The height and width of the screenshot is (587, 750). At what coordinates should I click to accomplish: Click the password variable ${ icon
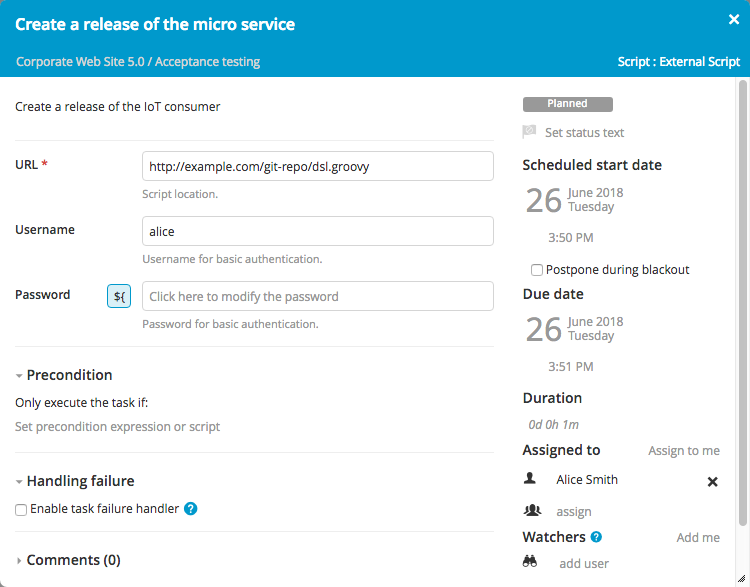point(119,296)
